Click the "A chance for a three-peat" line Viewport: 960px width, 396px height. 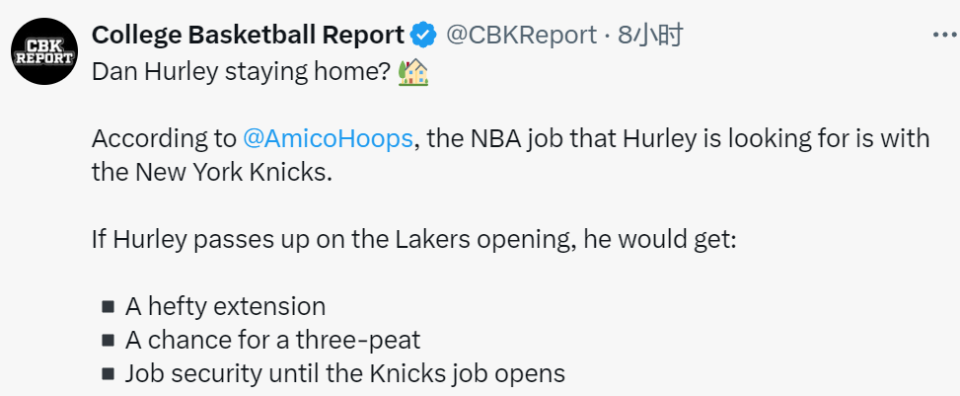[273, 340]
